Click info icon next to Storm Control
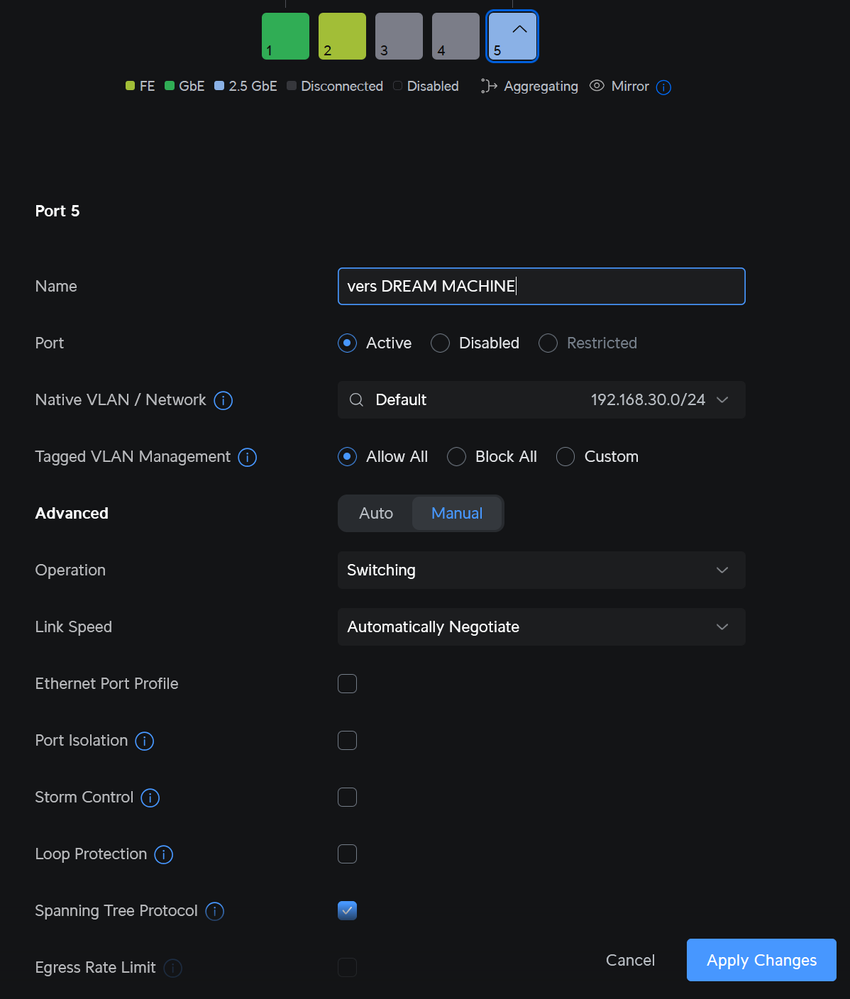Screen dimensions: 850x999 pos(150,798)
